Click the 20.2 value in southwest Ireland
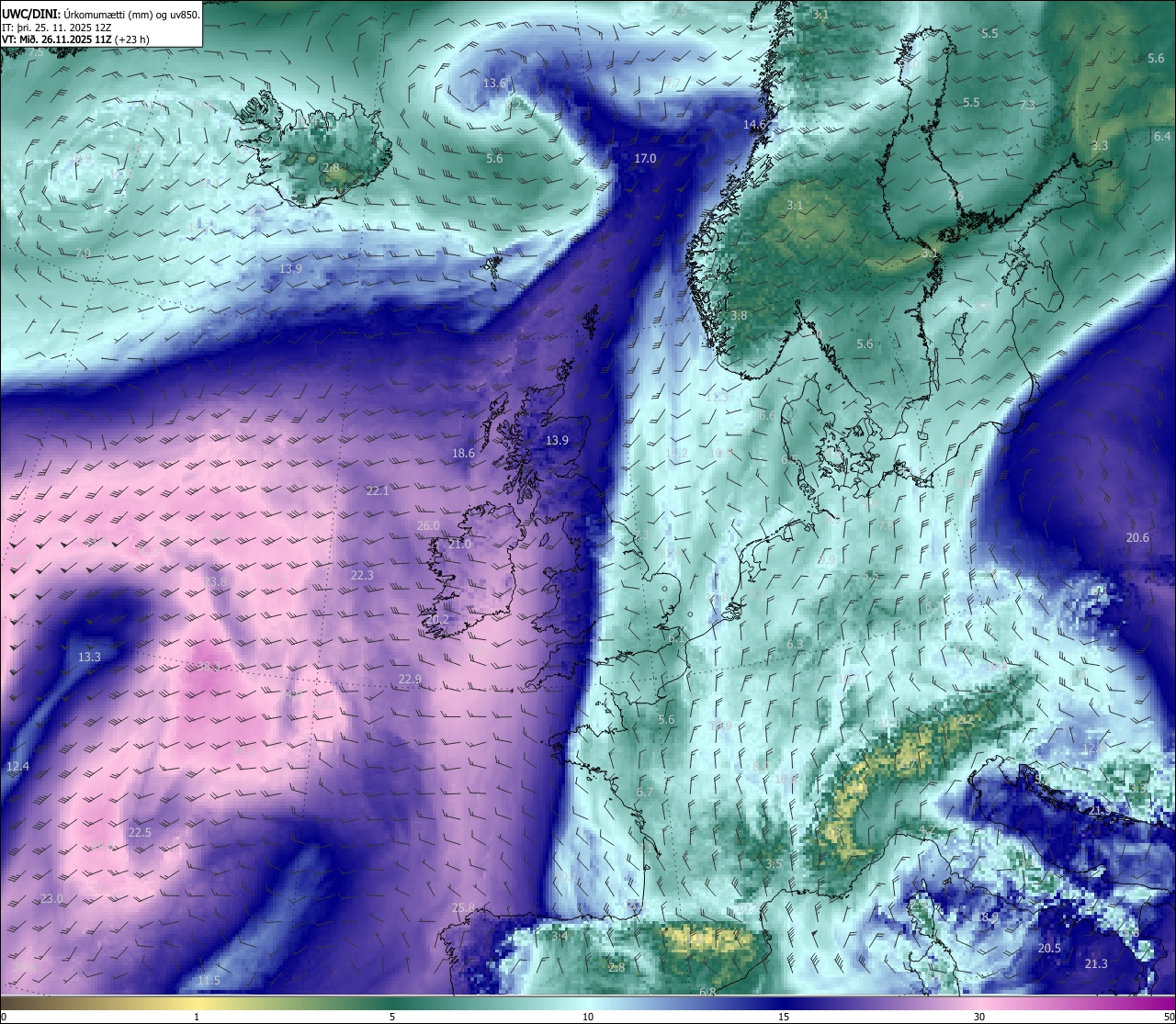 click(438, 620)
